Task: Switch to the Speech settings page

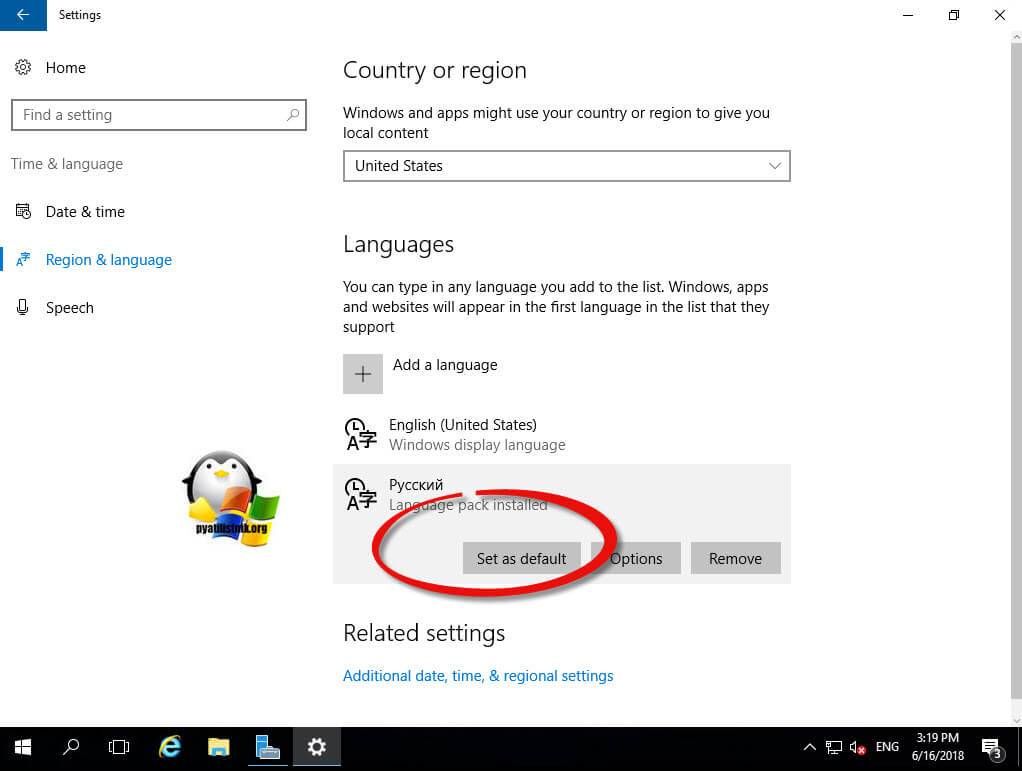Action: [x=69, y=308]
